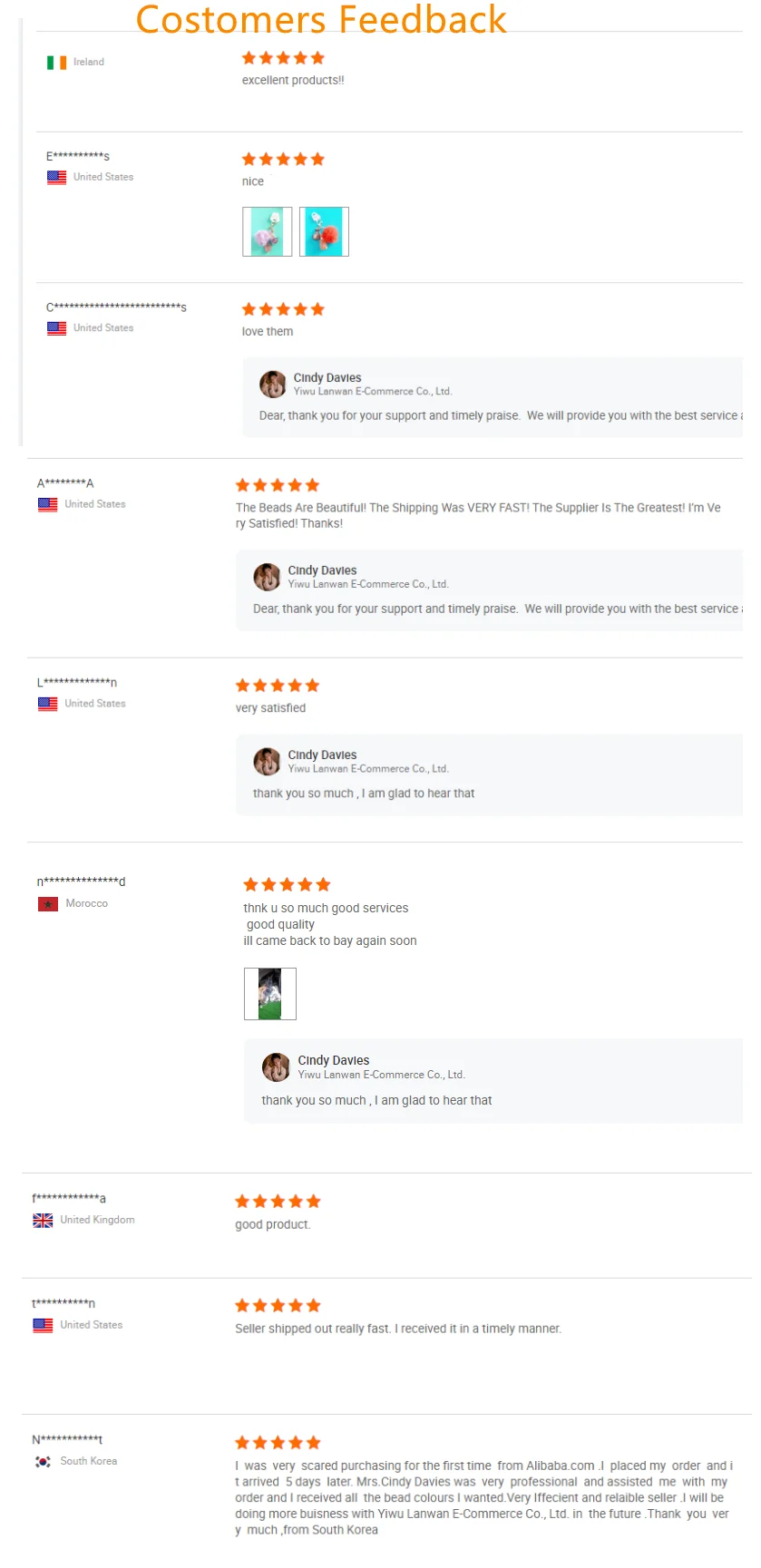The height and width of the screenshot is (1568, 761).
Task: Click the star rating above 'excellent products!!'
Action: (283, 58)
